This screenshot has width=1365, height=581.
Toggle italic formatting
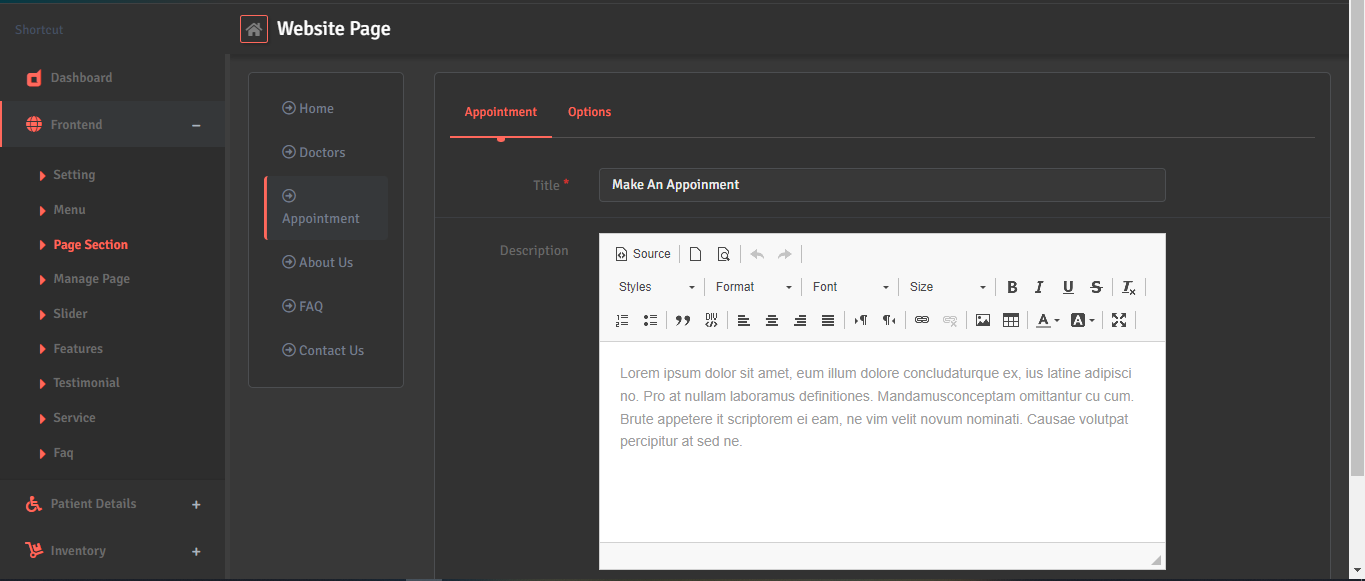(x=1039, y=287)
